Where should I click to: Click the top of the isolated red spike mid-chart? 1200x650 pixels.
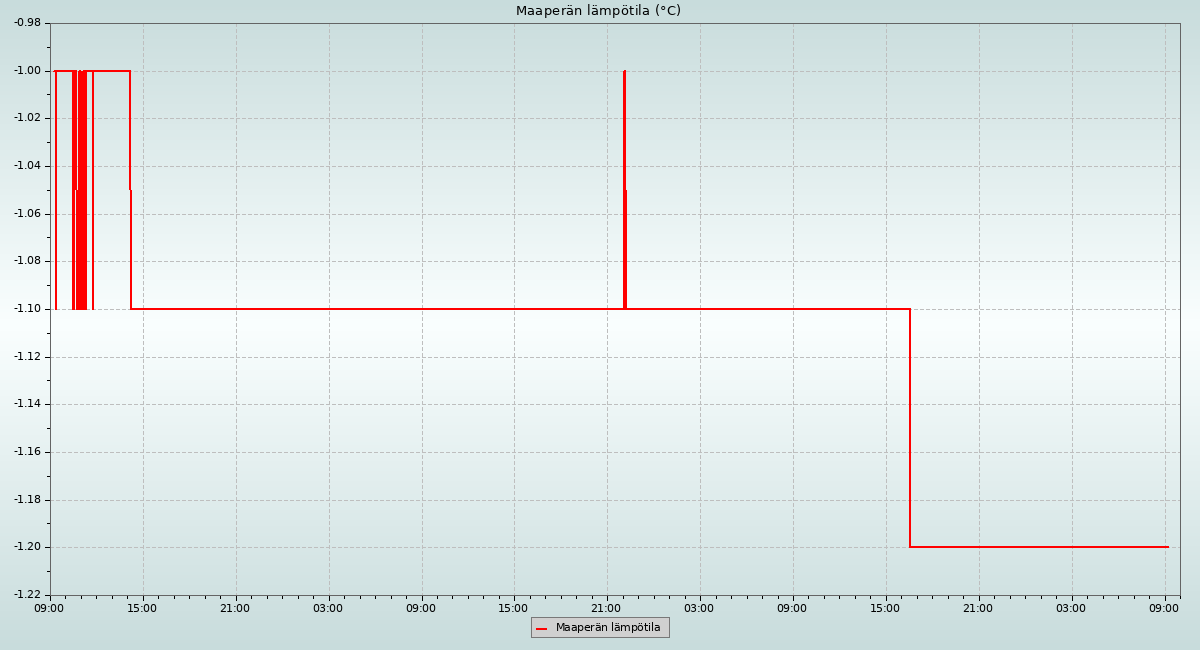tap(624, 72)
